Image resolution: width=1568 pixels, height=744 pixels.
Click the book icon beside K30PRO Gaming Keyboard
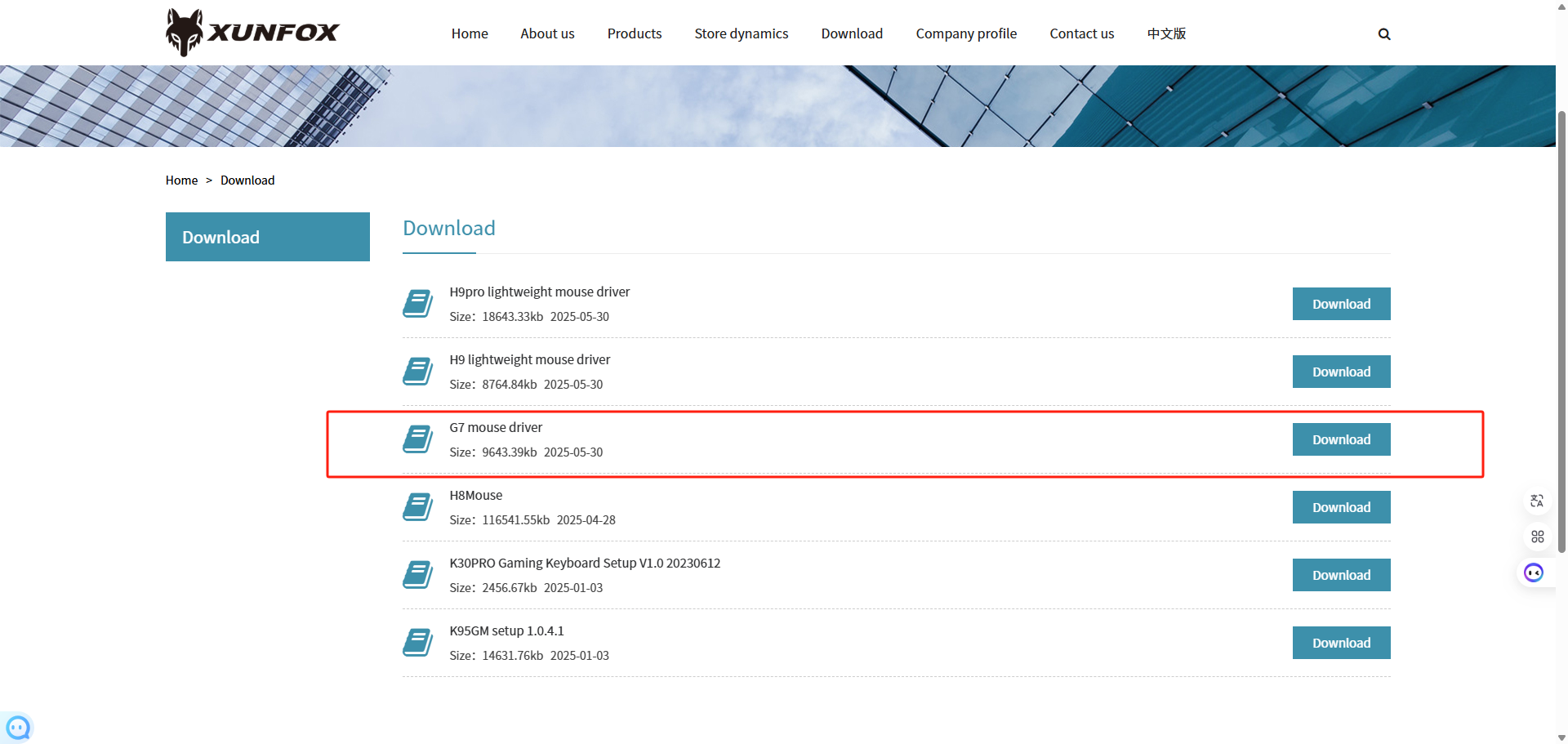click(x=418, y=574)
